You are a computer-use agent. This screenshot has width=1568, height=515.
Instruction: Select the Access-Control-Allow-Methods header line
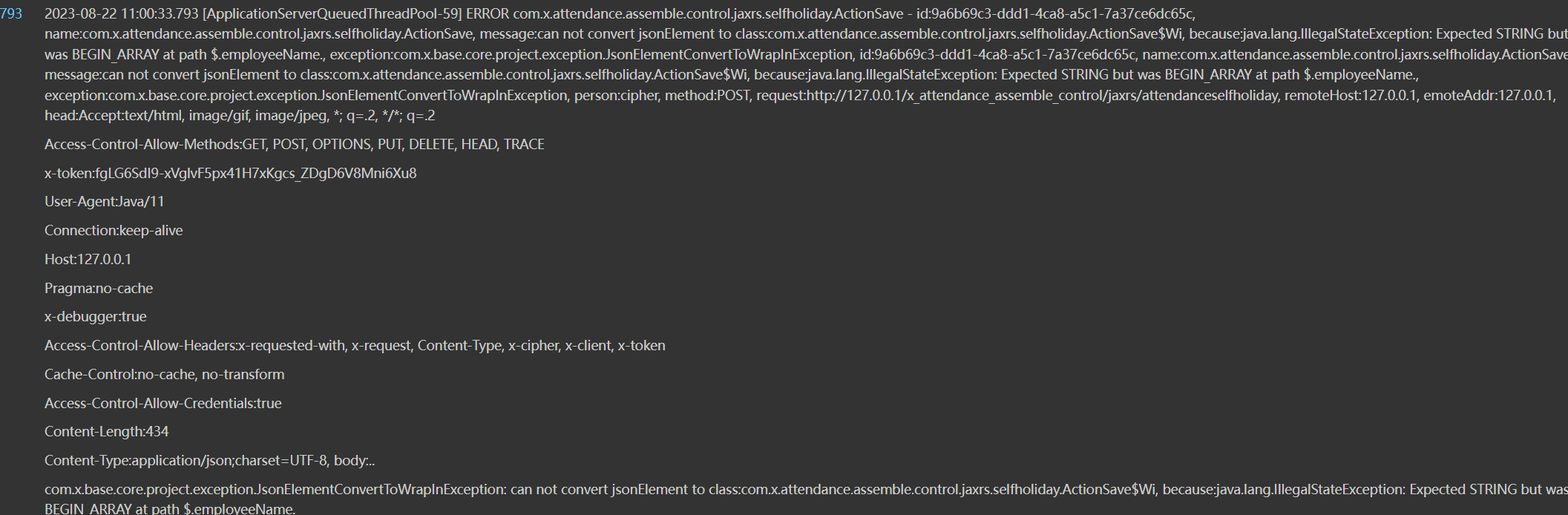294,145
